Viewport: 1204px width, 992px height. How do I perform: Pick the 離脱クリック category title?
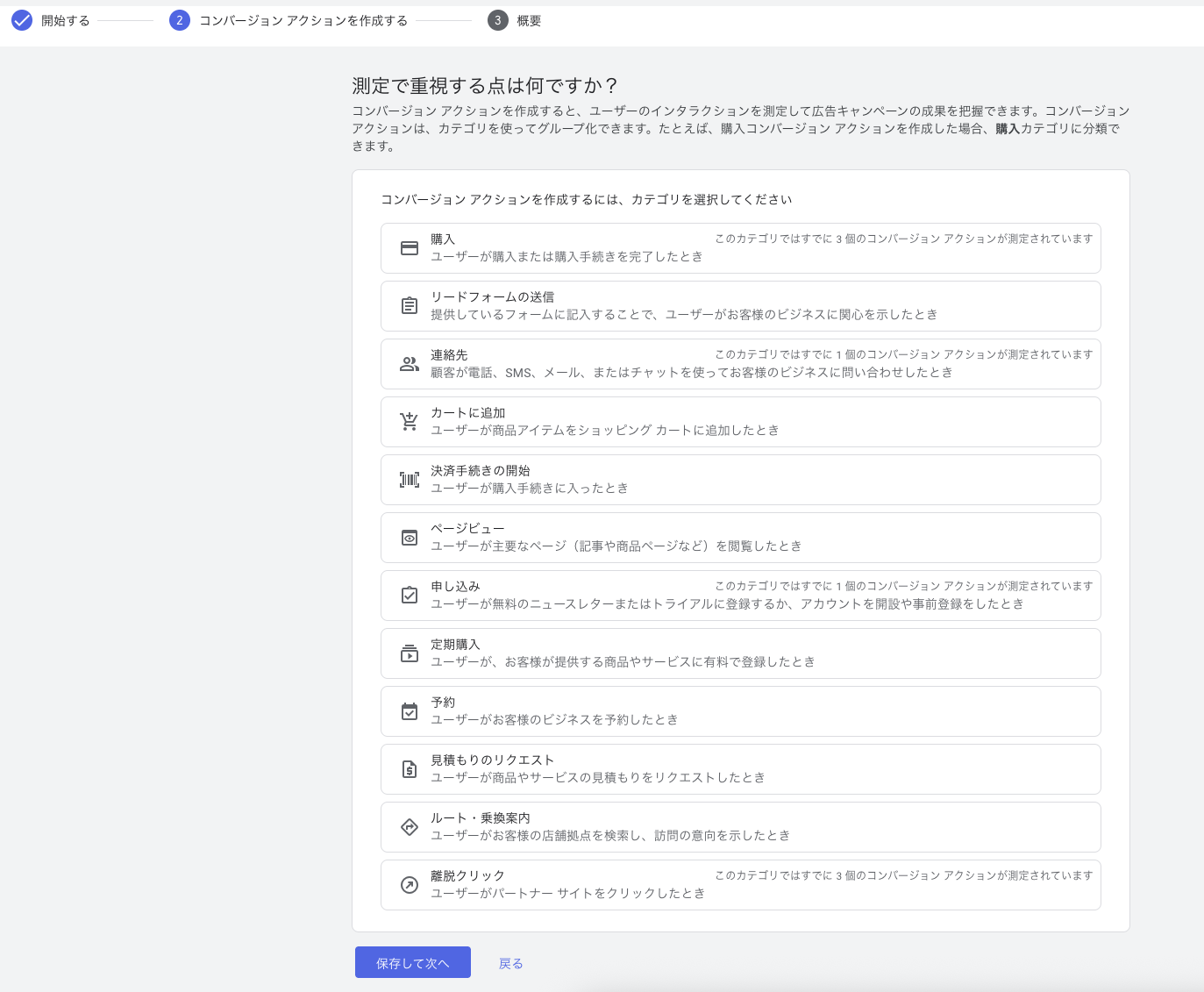467,876
